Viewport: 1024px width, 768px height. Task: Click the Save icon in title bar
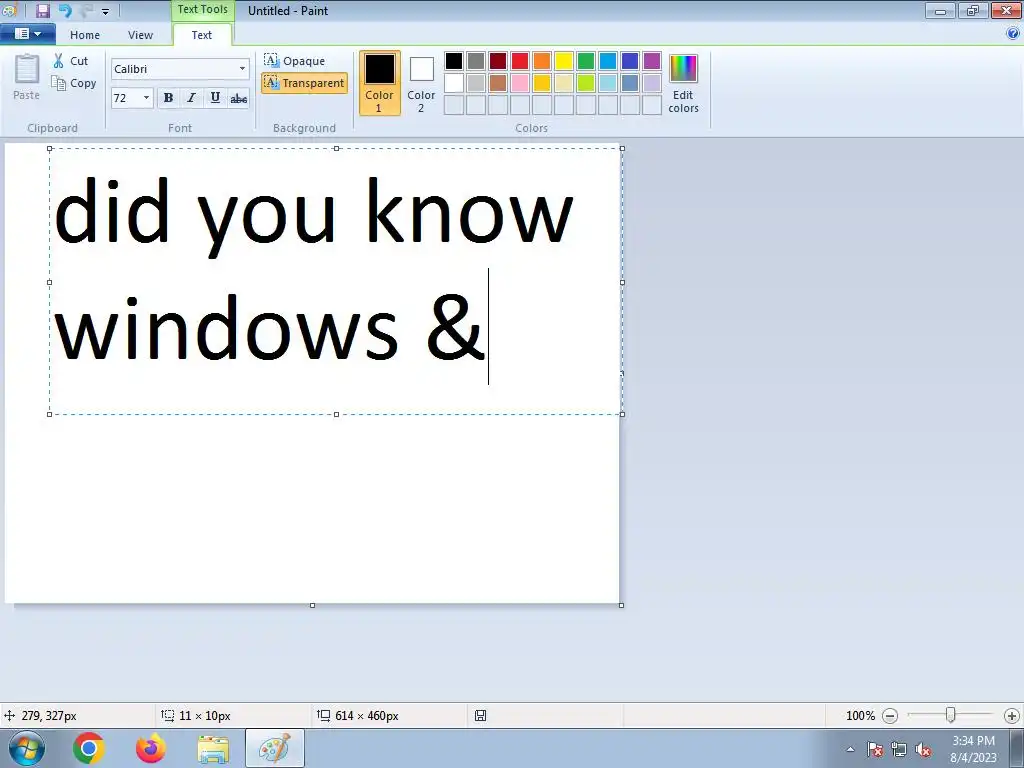coord(42,10)
